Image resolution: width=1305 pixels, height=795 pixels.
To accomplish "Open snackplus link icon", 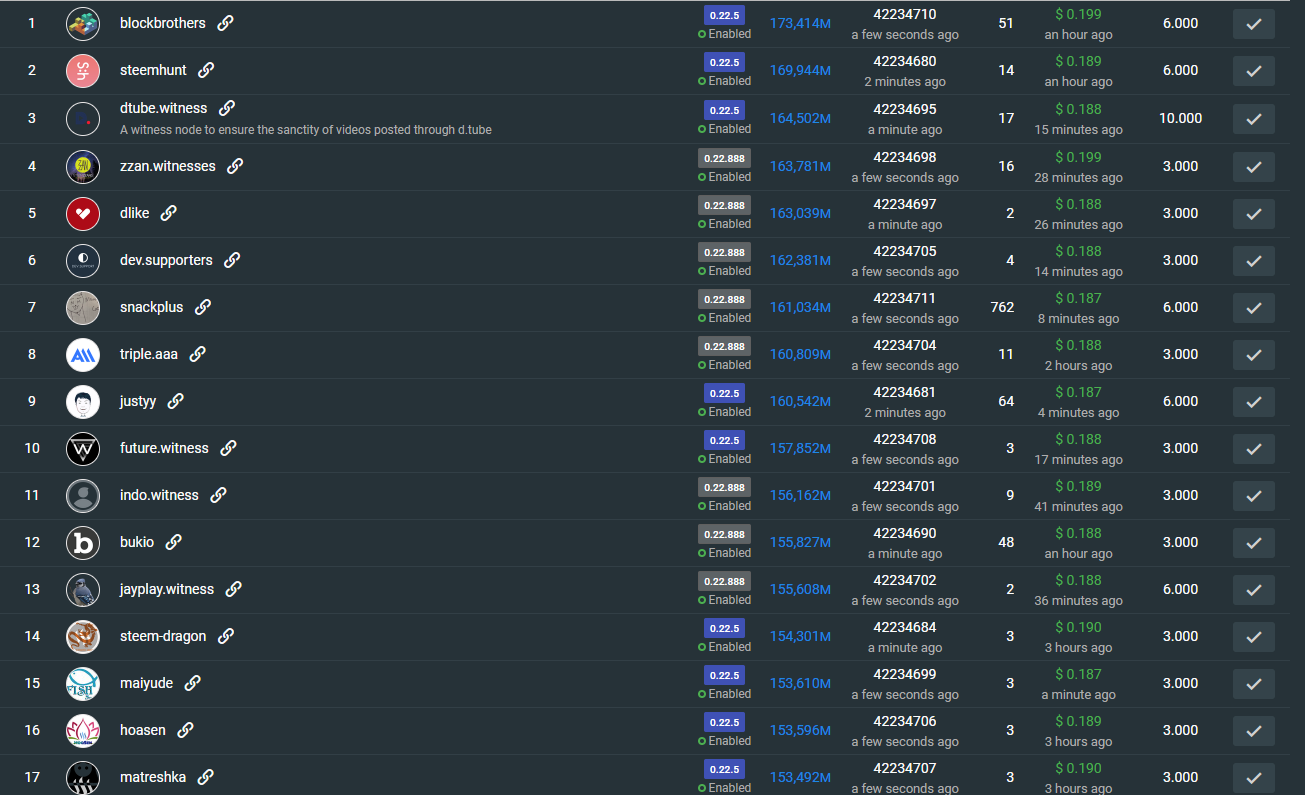I will (x=203, y=307).
